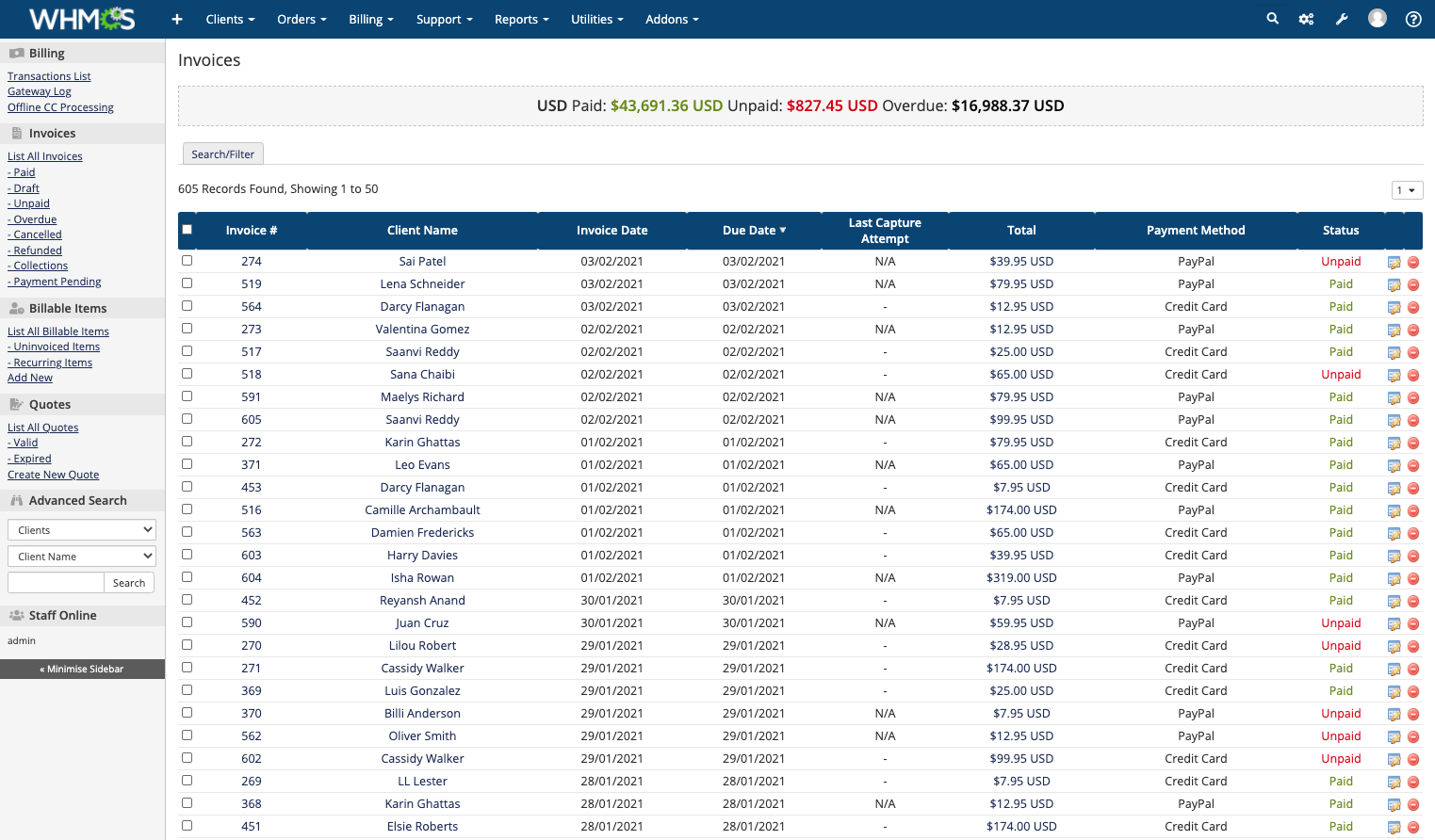Sort table by Total column
The height and width of the screenshot is (840, 1435).
point(1021,230)
